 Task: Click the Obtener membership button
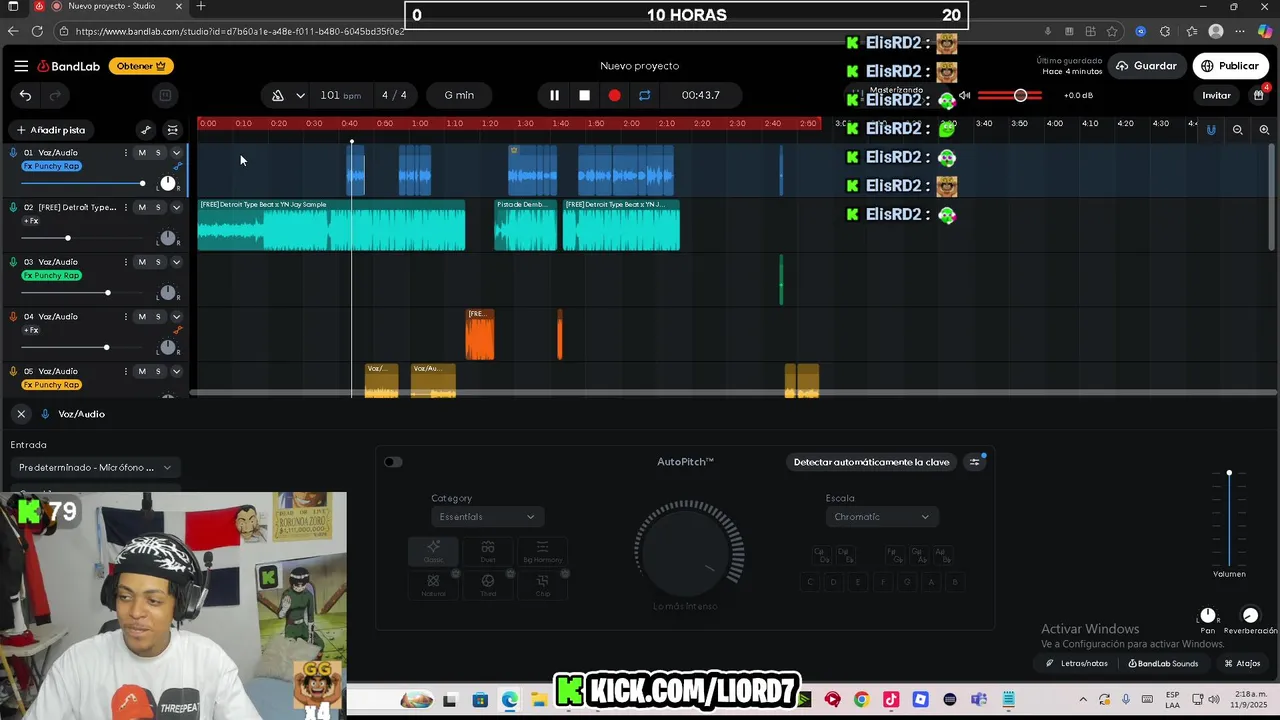point(141,66)
